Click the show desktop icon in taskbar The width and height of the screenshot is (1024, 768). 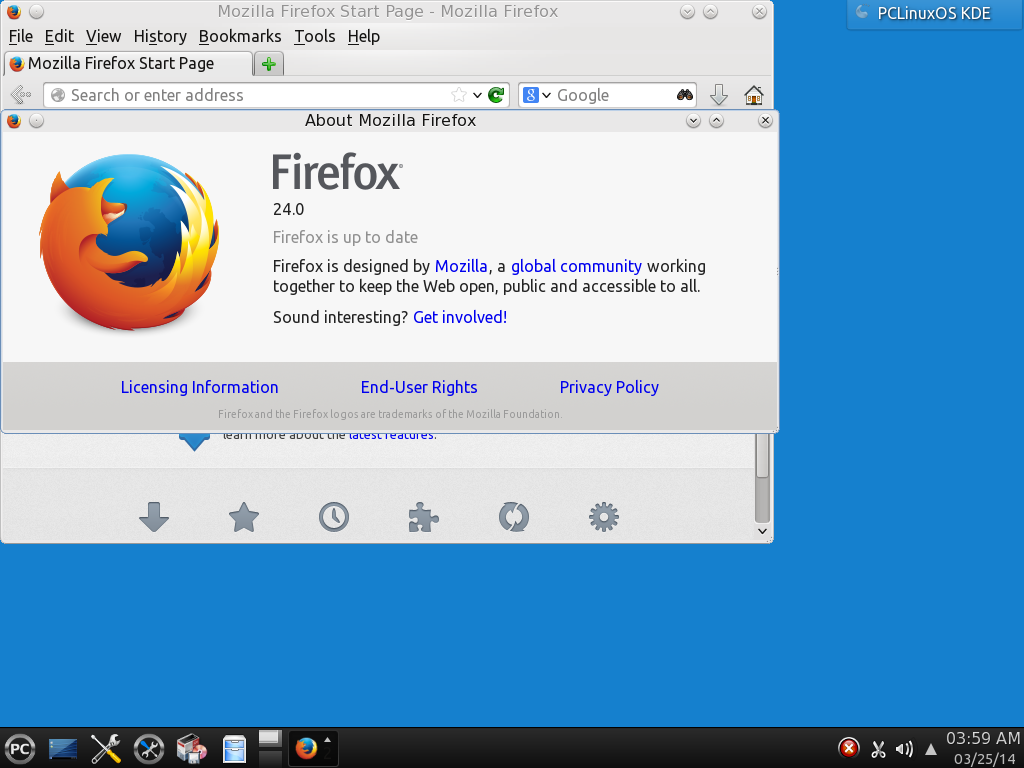point(63,748)
